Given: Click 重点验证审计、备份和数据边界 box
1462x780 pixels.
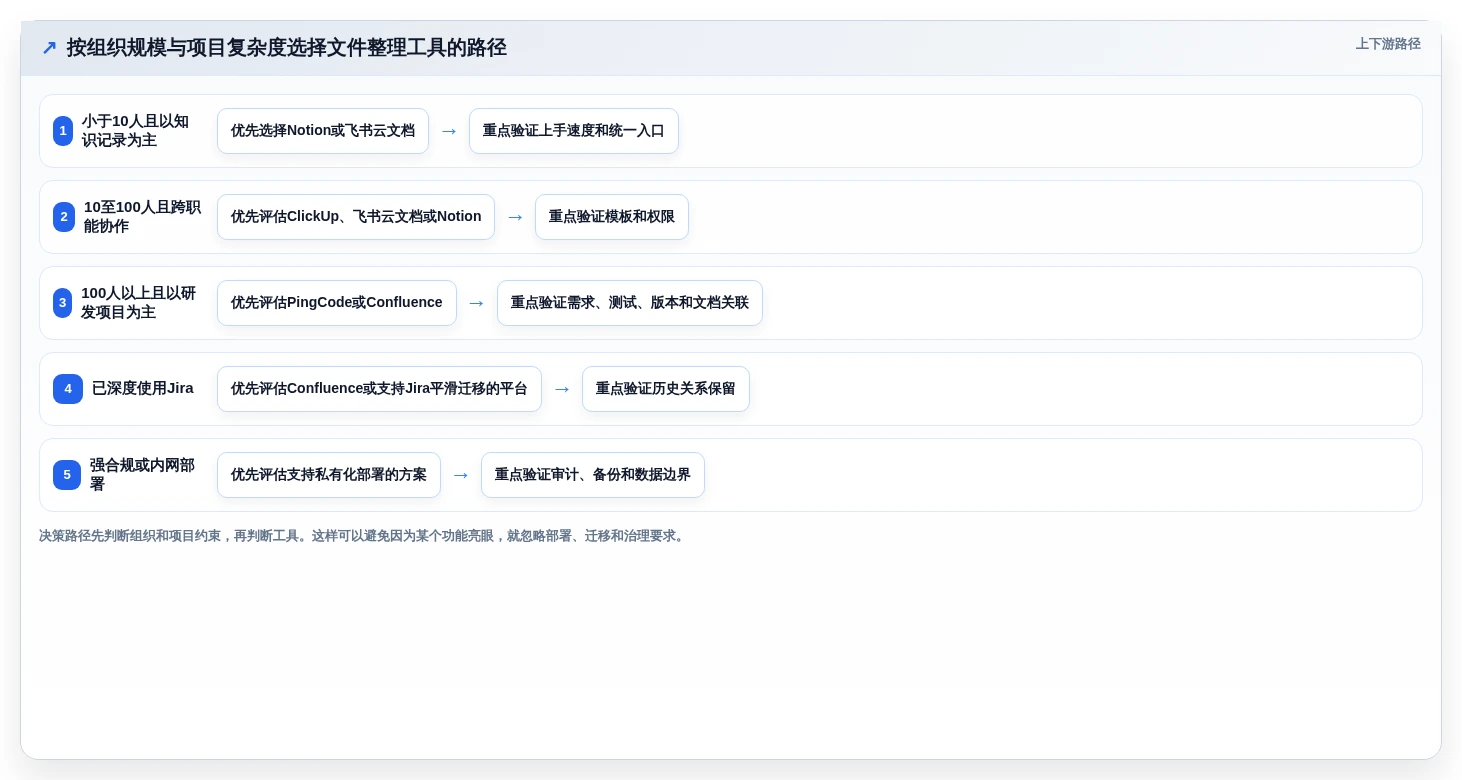Looking at the screenshot, I should [593, 475].
